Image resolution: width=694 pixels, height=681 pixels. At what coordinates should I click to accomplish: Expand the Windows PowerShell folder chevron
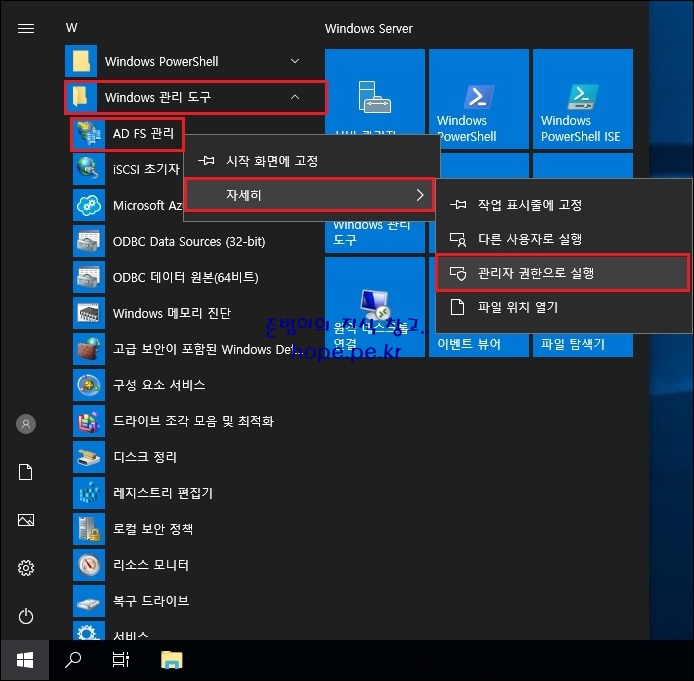pyautogui.click(x=295, y=61)
